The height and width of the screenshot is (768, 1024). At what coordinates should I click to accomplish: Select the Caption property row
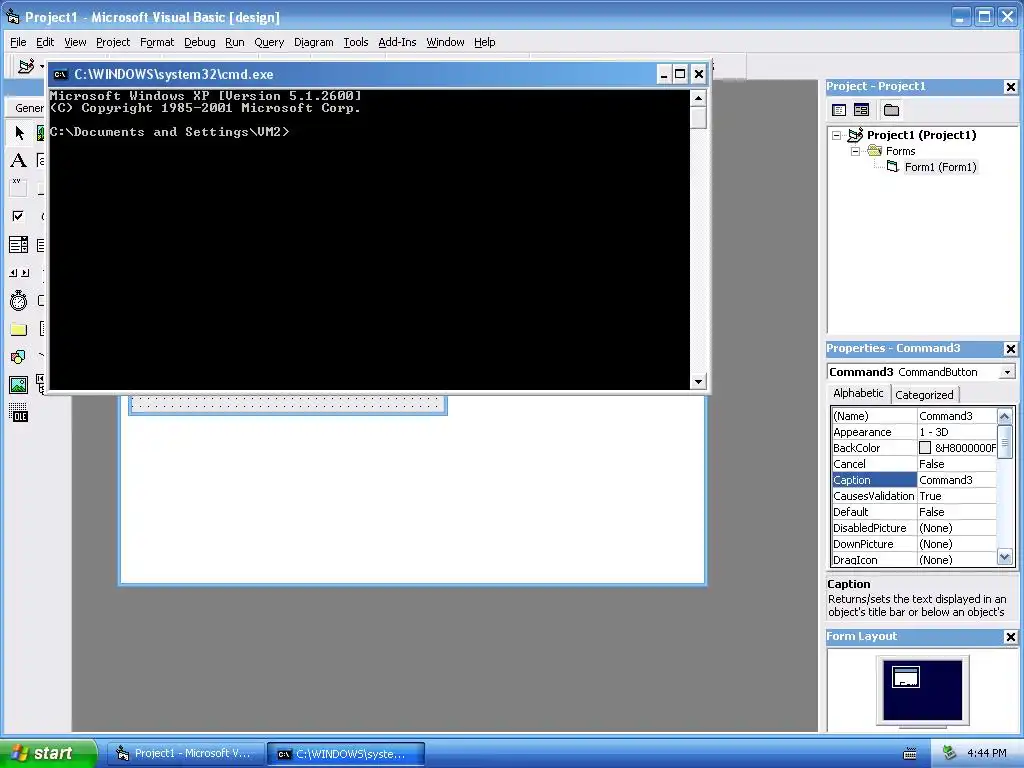tap(914, 480)
